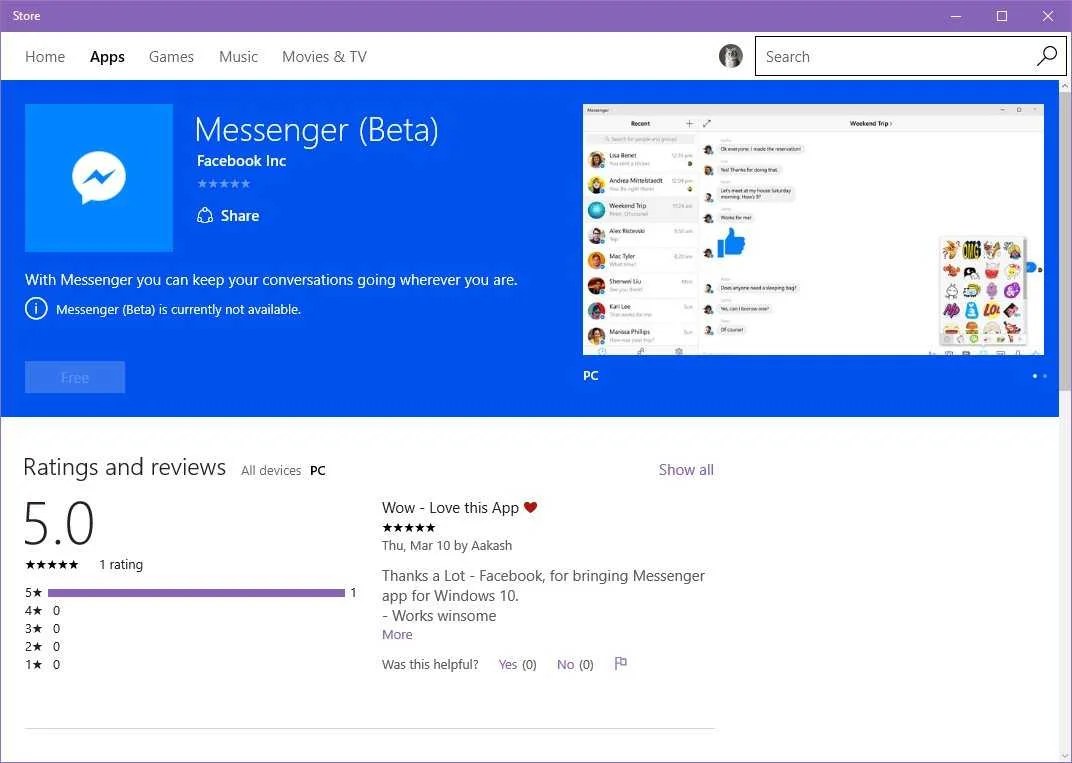The width and height of the screenshot is (1072, 763).
Task: Mark review helpful with Yes (0)
Action: point(518,665)
